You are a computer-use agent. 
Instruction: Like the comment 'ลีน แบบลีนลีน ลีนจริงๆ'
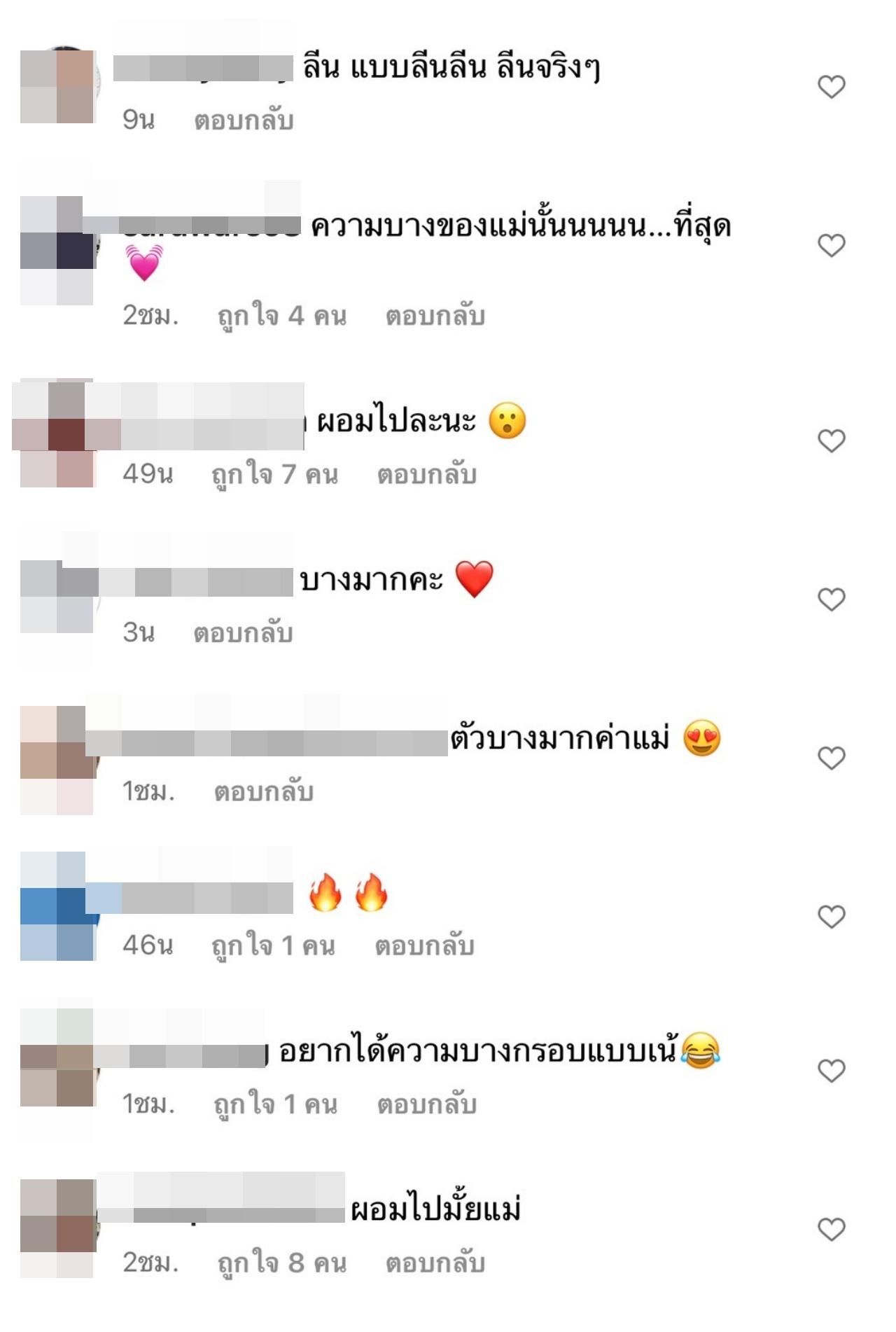(x=832, y=87)
